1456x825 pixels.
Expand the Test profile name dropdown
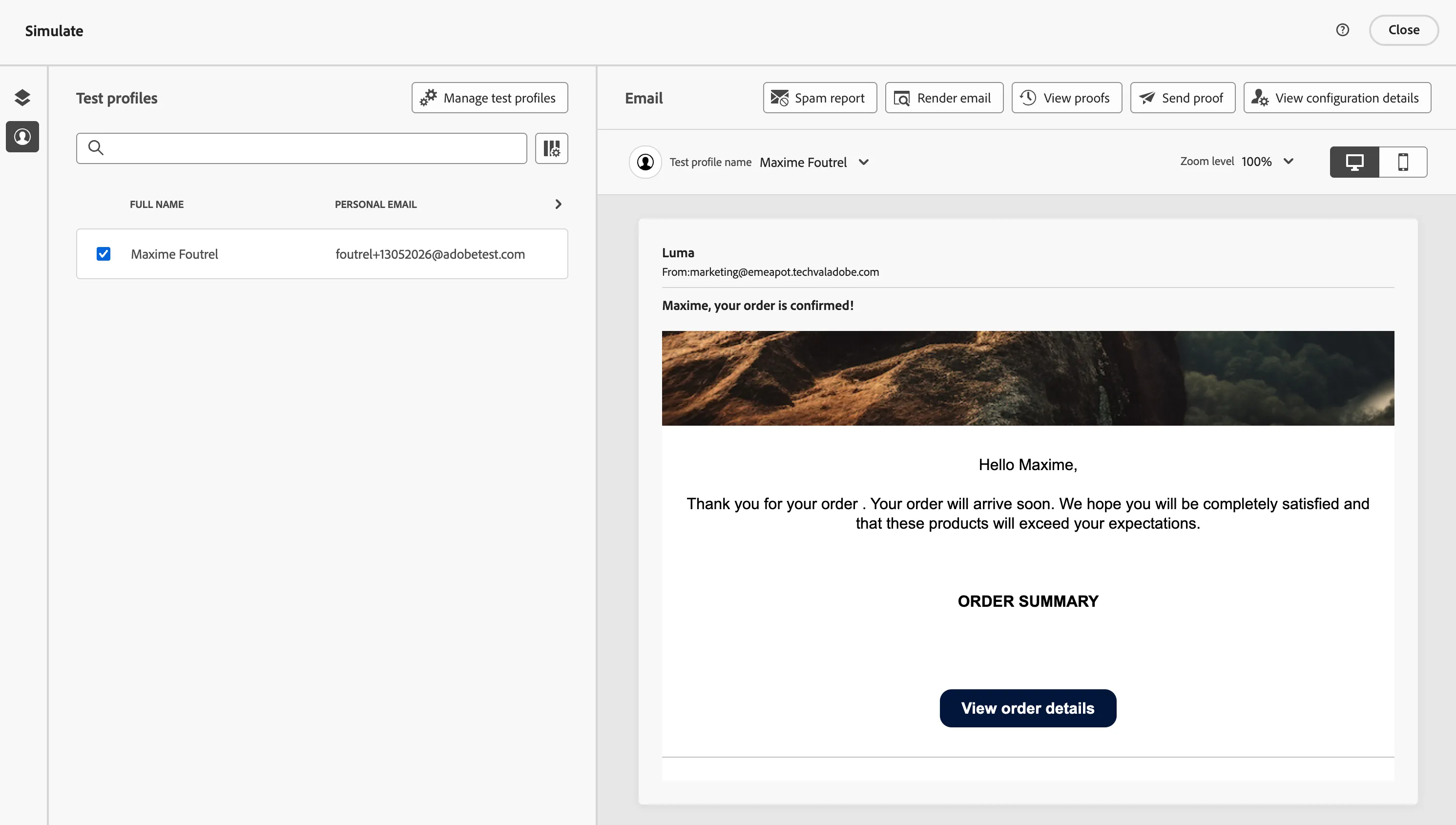(x=814, y=163)
